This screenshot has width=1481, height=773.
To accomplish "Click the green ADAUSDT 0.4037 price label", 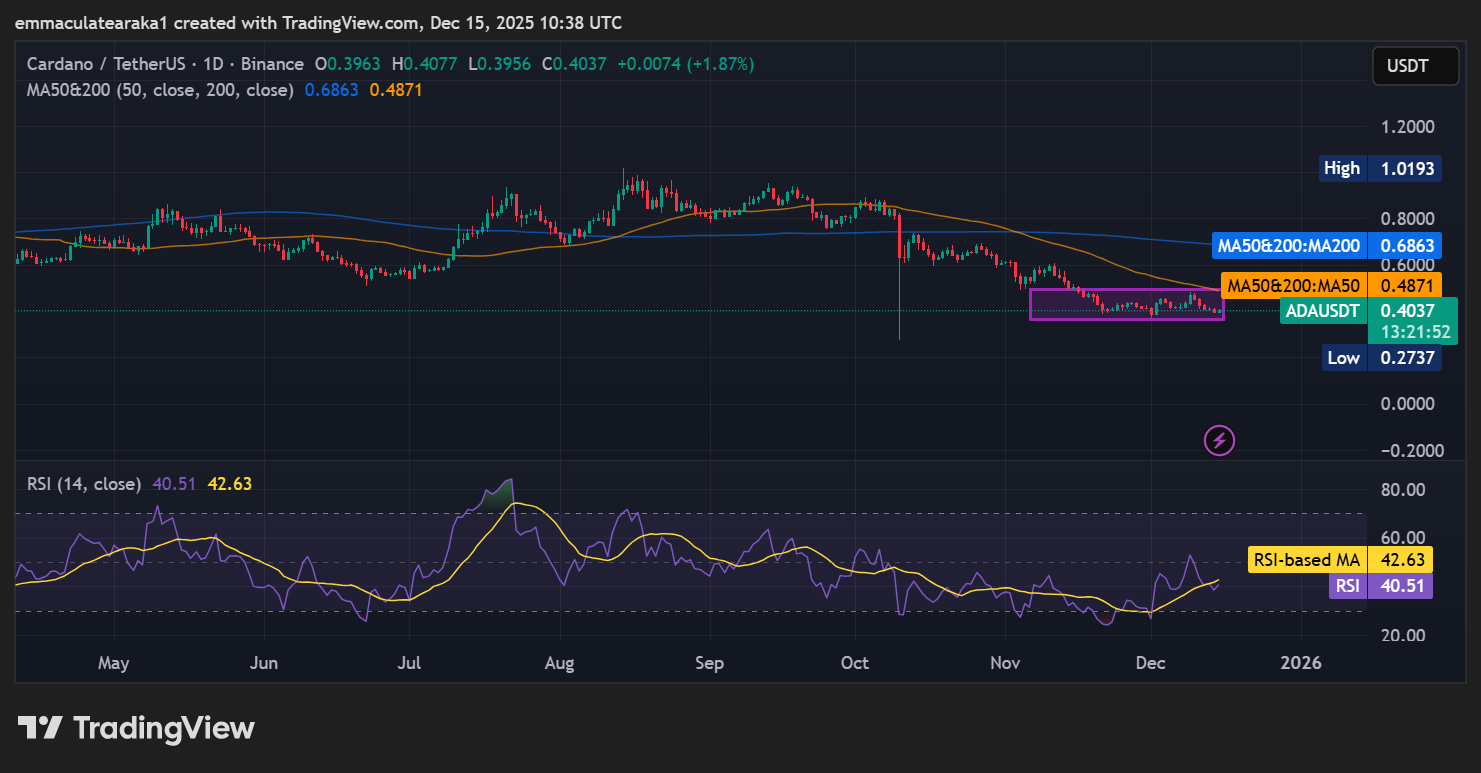I will tap(1367, 311).
